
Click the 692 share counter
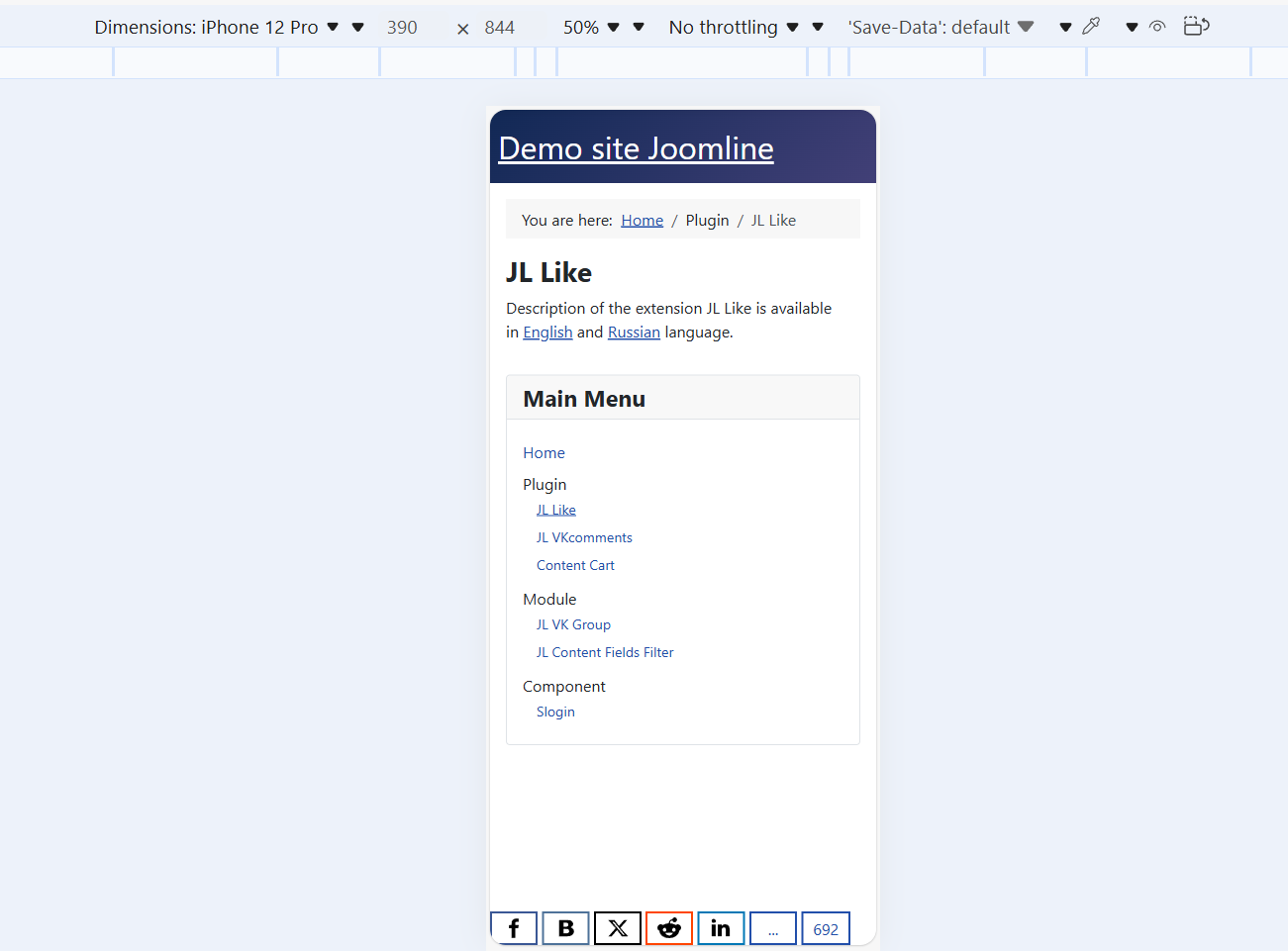[826, 929]
